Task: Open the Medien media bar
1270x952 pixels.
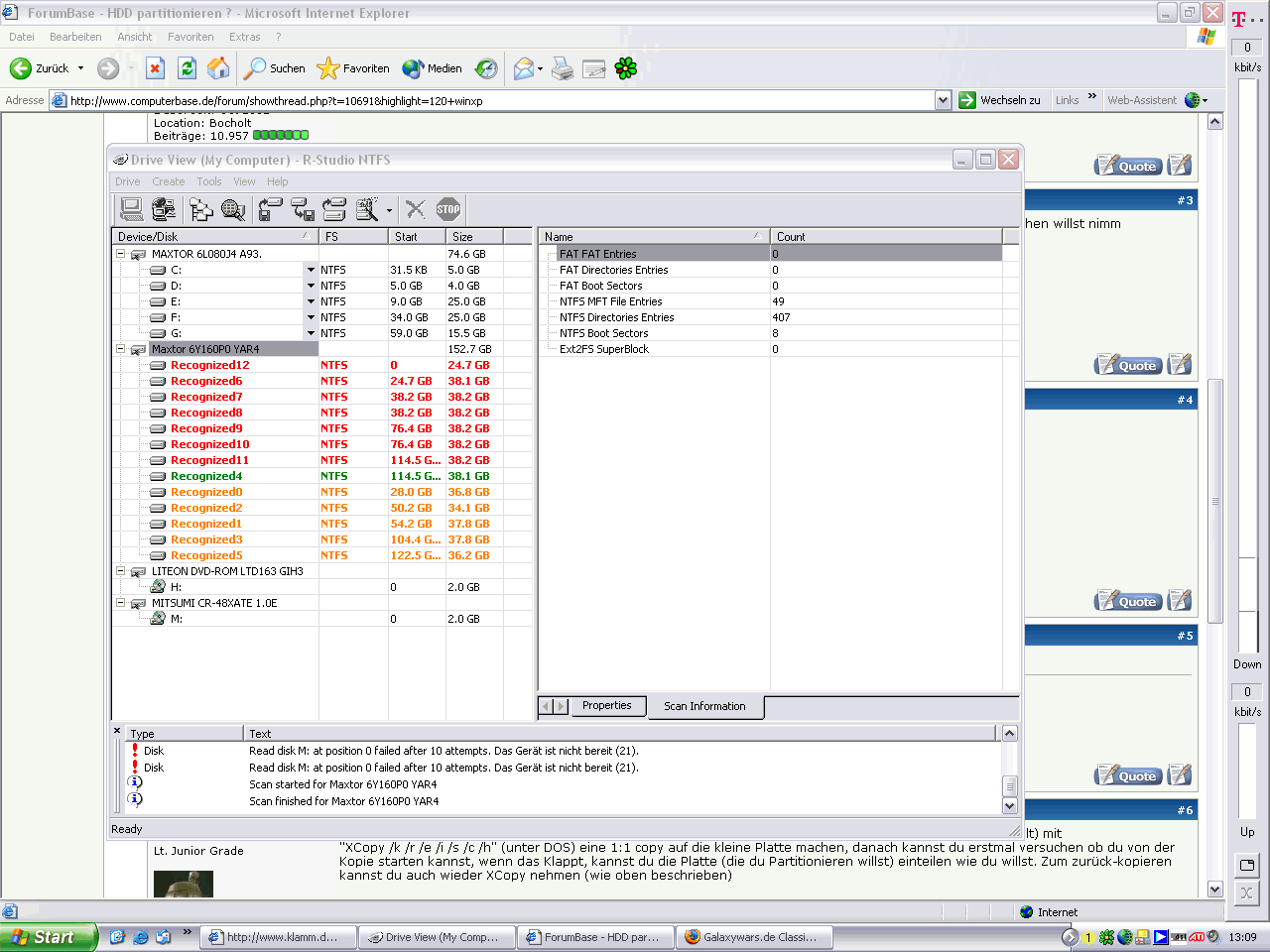Action: point(432,68)
